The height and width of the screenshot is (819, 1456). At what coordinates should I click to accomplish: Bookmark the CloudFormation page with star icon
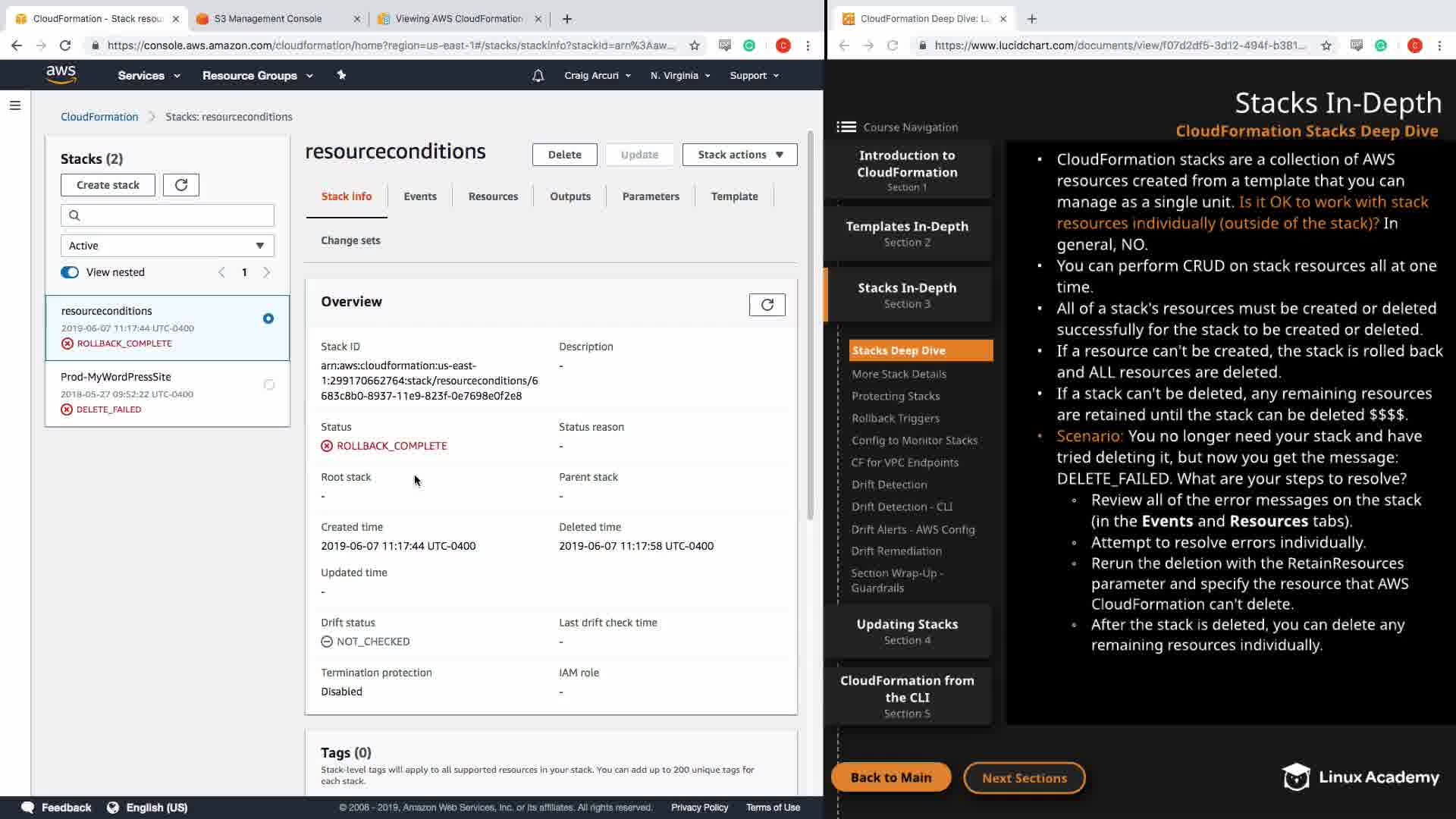[x=694, y=45]
